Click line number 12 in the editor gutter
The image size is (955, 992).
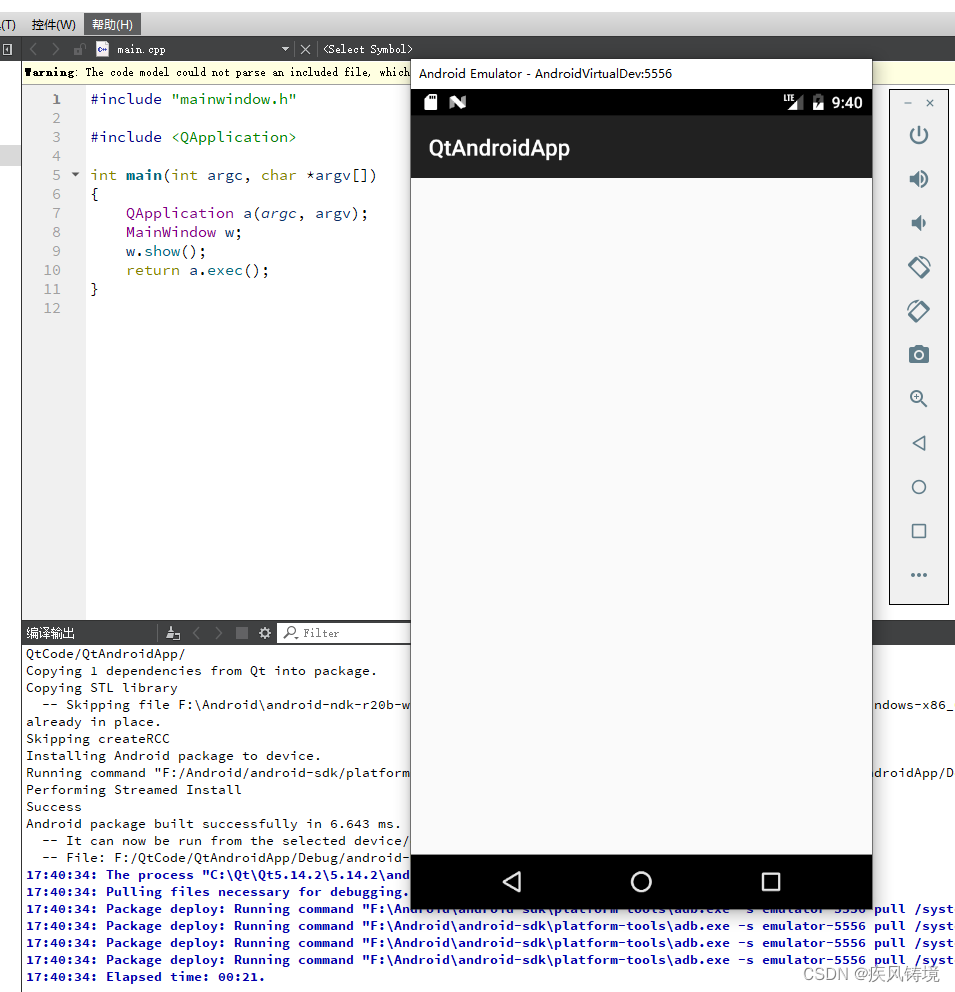coord(52,308)
